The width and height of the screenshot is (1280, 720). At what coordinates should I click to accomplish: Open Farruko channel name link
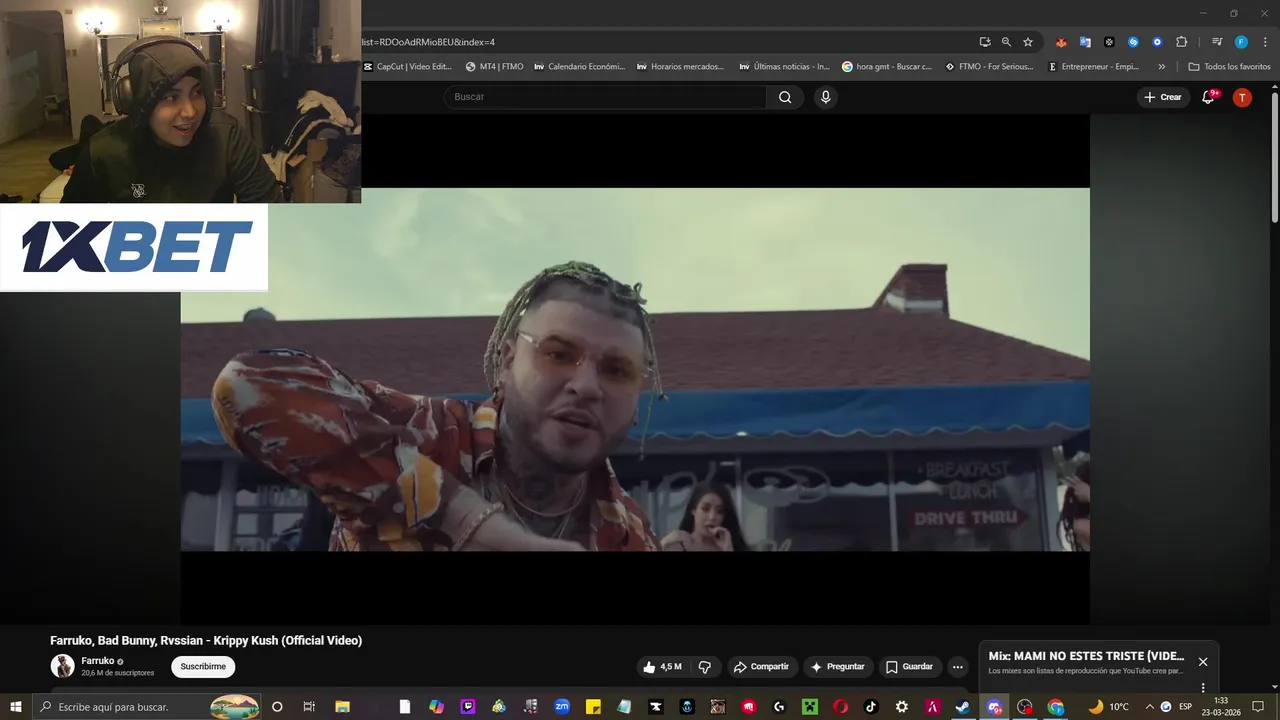pyautogui.click(x=97, y=661)
